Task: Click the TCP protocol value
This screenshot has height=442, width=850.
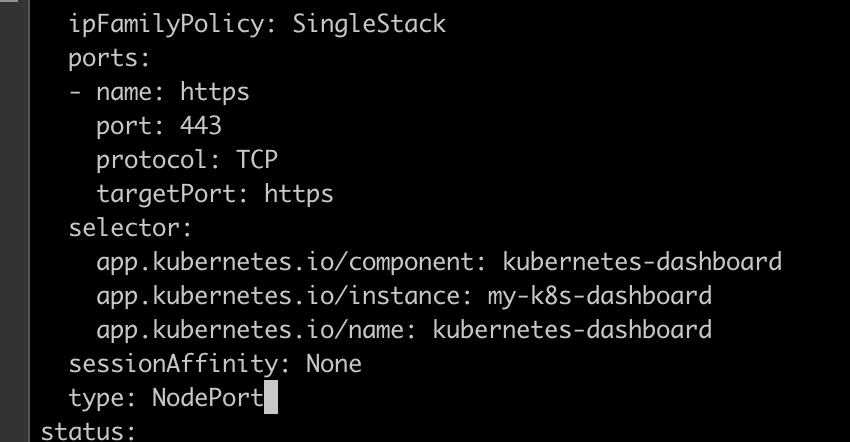Action: [257, 160]
